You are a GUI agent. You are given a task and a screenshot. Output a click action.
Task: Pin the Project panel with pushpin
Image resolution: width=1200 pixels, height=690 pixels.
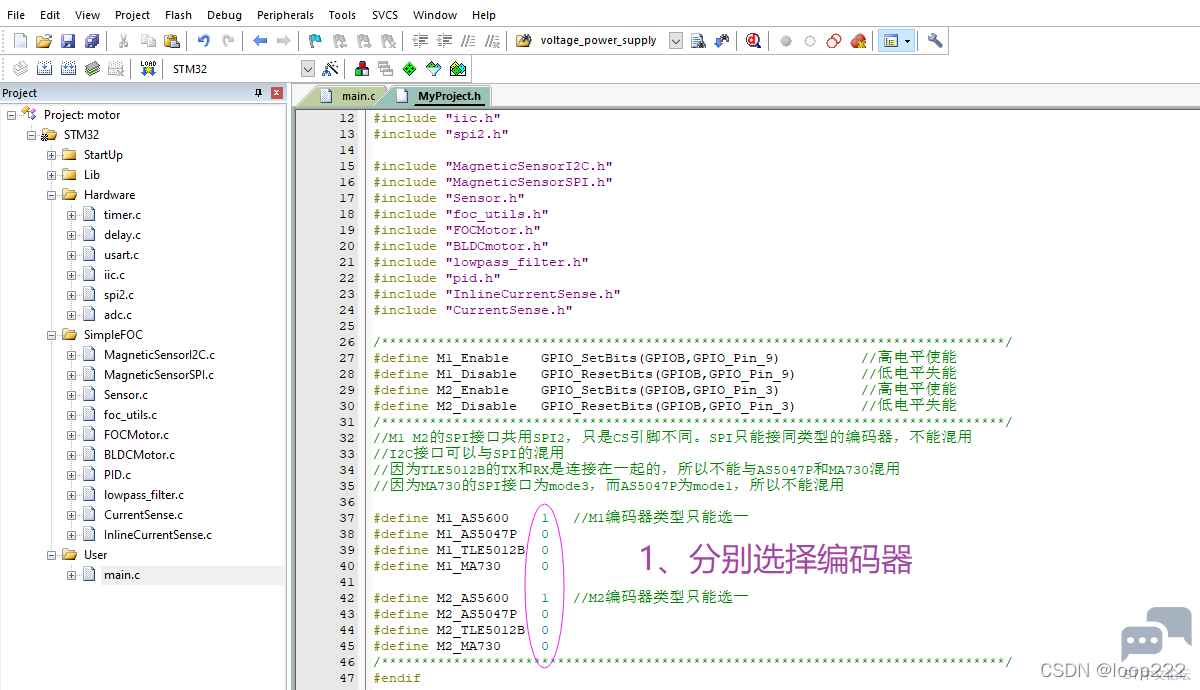coord(258,93)
